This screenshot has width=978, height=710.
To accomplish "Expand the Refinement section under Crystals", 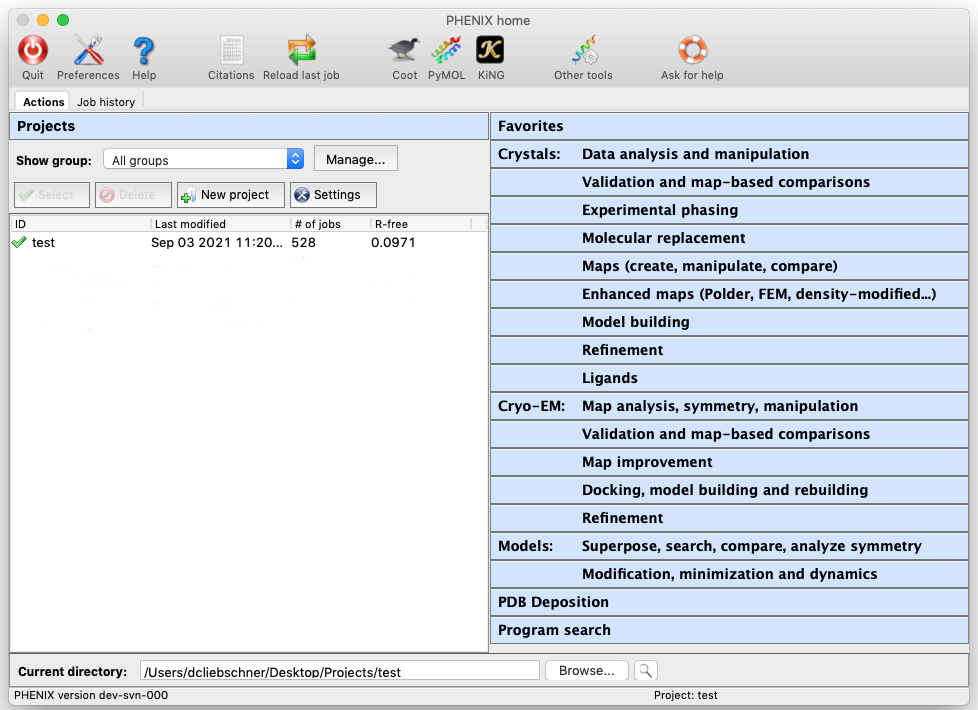I will (x=622, y=350).
